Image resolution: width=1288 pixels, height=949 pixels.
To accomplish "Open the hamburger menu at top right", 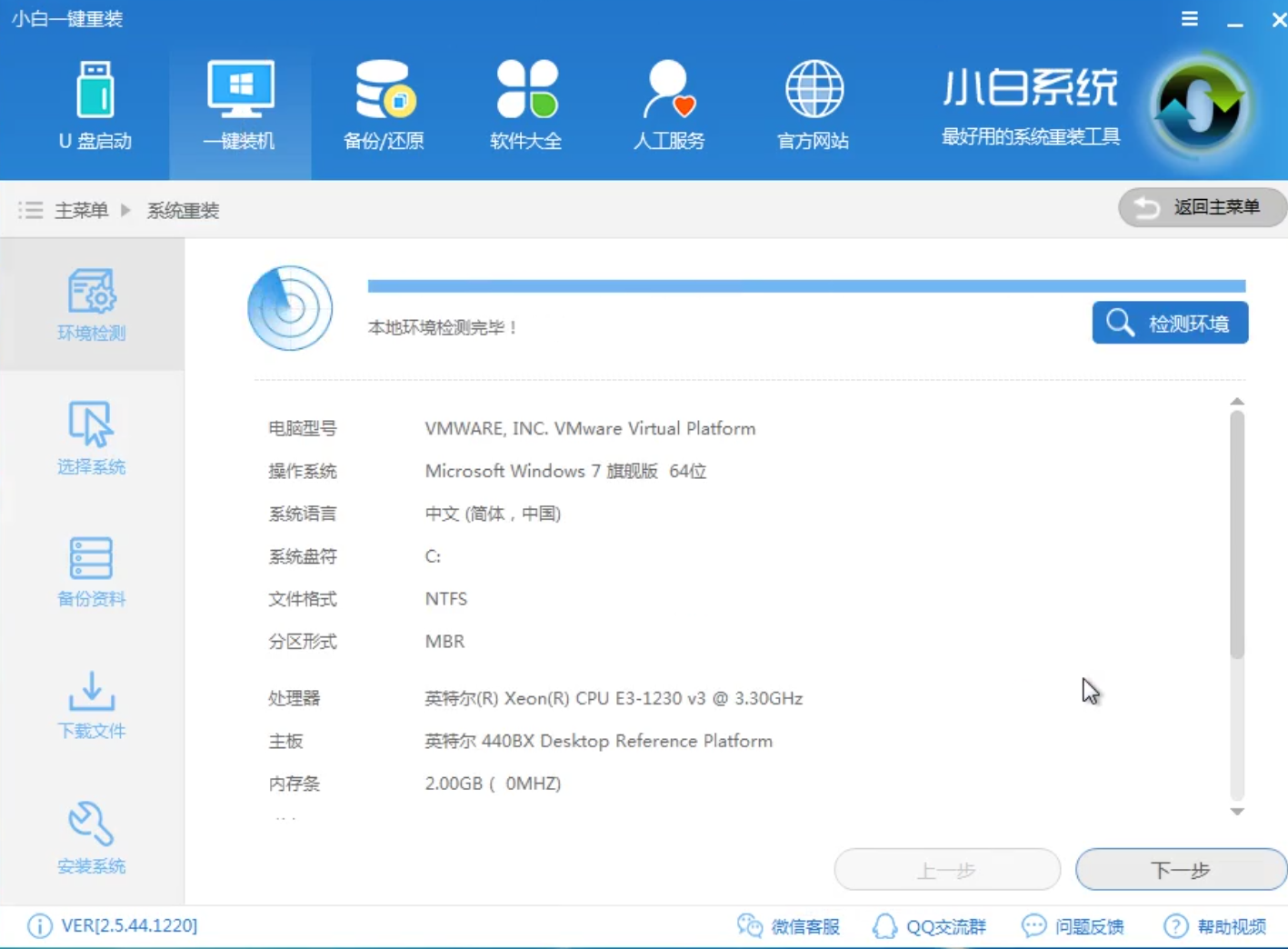I will point(1189,18).
